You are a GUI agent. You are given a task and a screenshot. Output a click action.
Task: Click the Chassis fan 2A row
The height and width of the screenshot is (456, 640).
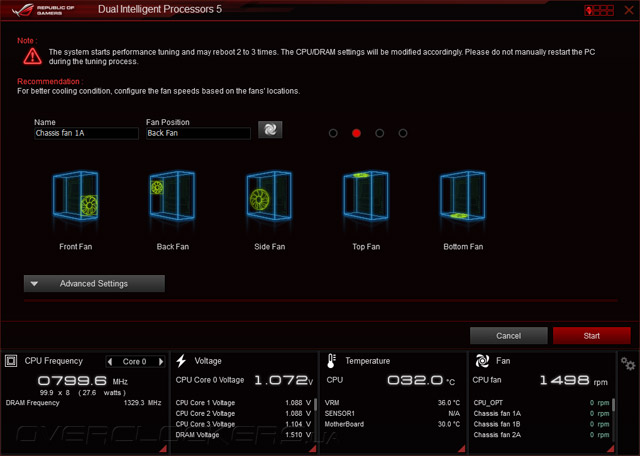[x=541, y=434]
